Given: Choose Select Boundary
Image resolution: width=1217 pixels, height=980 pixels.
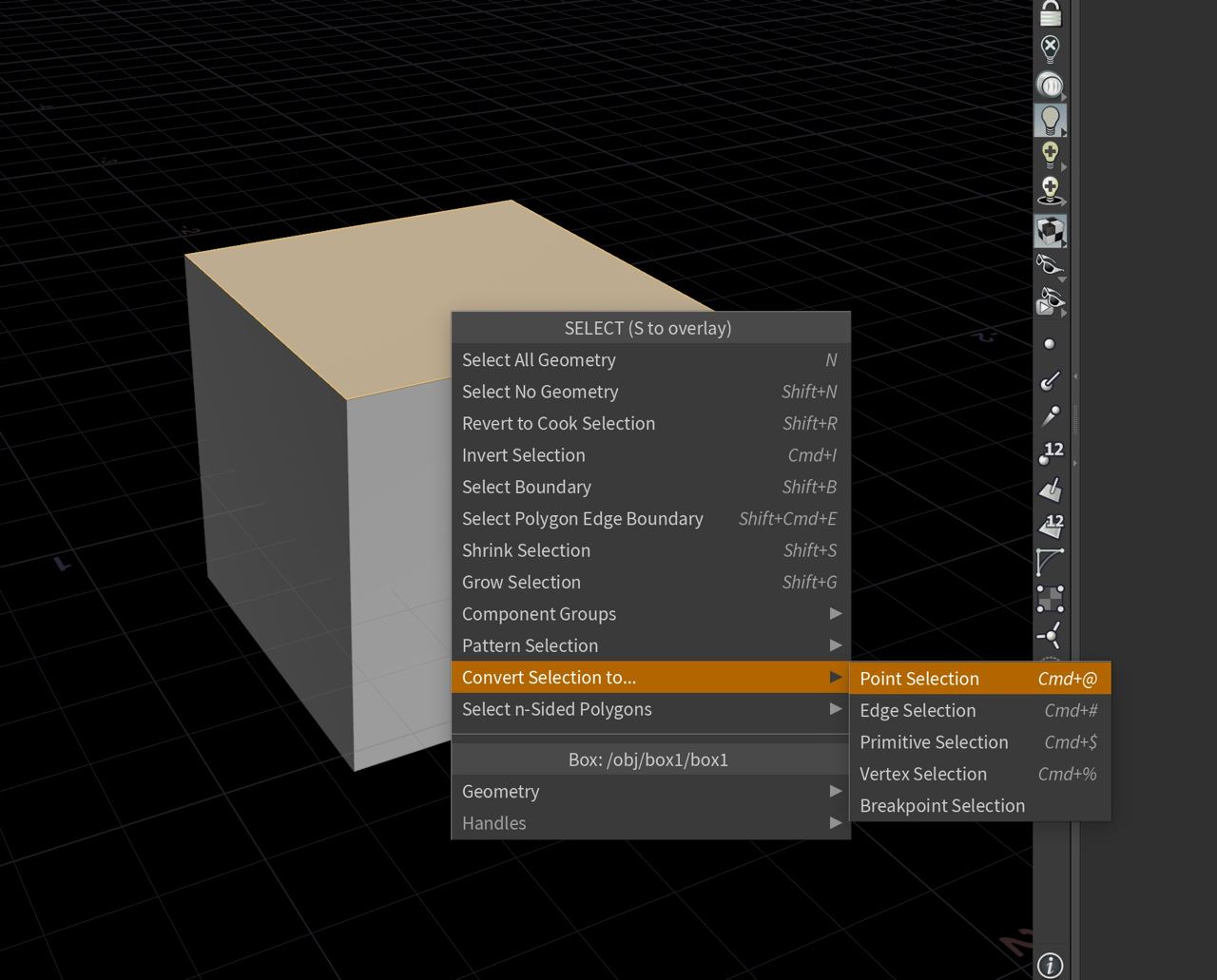Looking at the screenshot, I should [x=650, y=487].
